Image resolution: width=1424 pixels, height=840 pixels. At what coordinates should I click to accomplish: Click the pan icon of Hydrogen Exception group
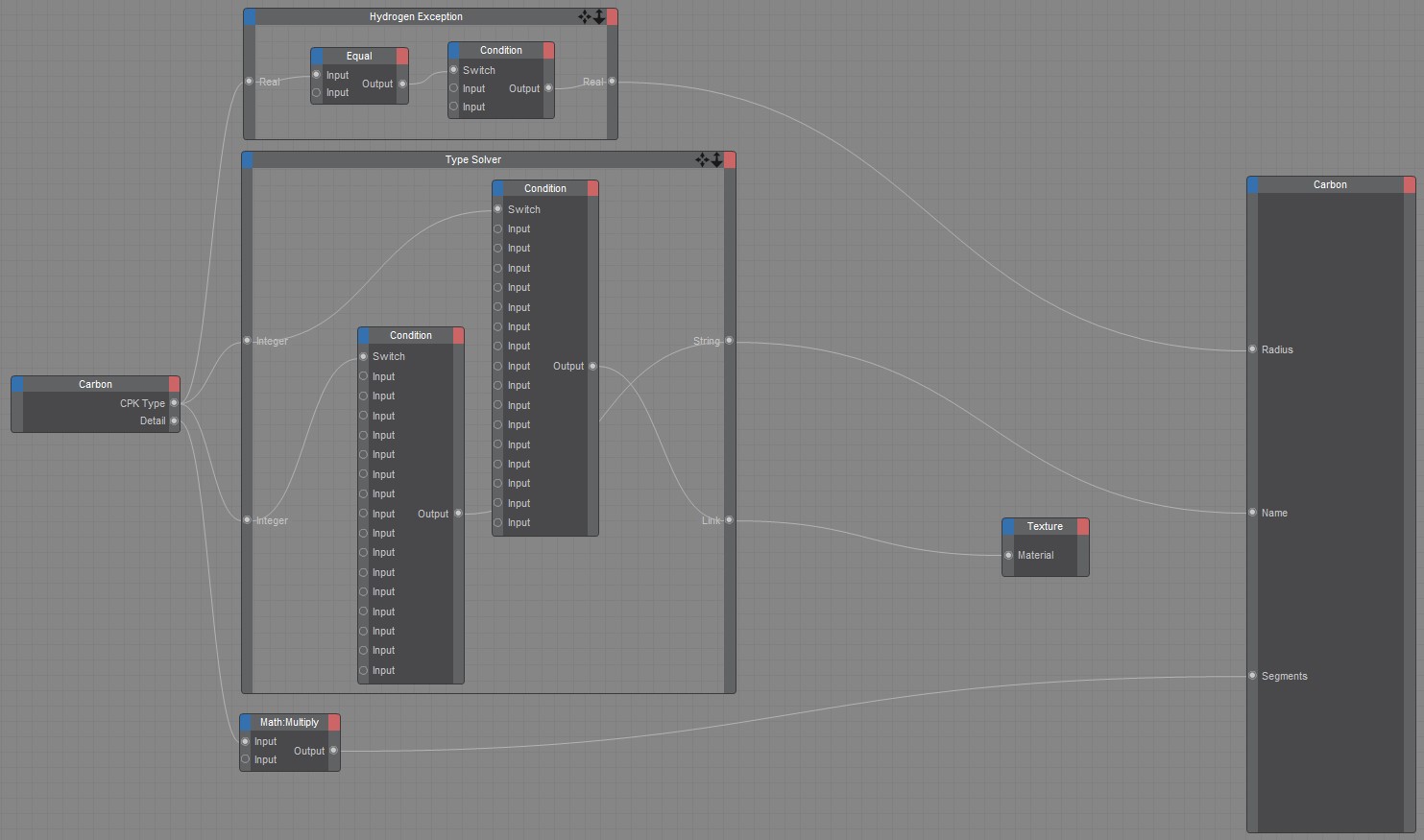(585, 16)
